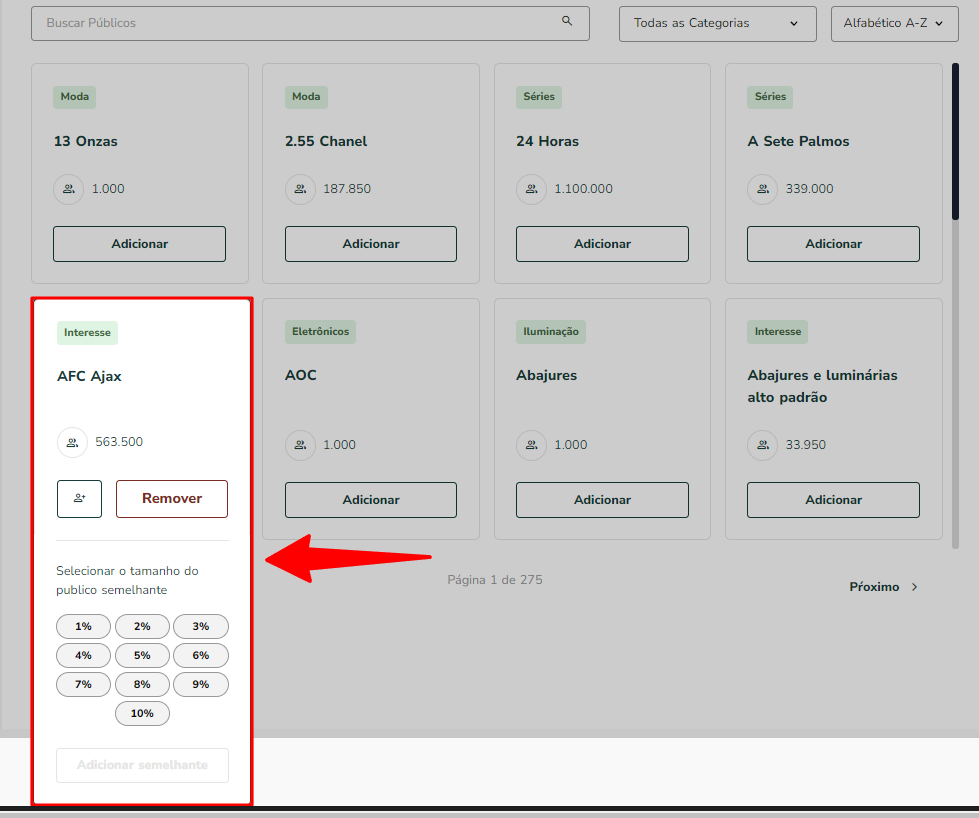Select 2% lookalike audience size
Image resolution: width=979 pixels, height=818 pixels.
click(x=142, y=626)
